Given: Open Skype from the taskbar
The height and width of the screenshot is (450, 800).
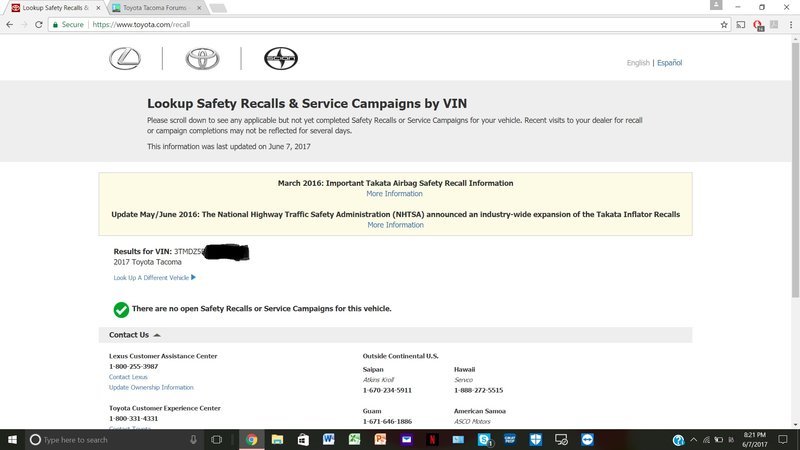Looking at the screenshot, I should tap(484, 439).
